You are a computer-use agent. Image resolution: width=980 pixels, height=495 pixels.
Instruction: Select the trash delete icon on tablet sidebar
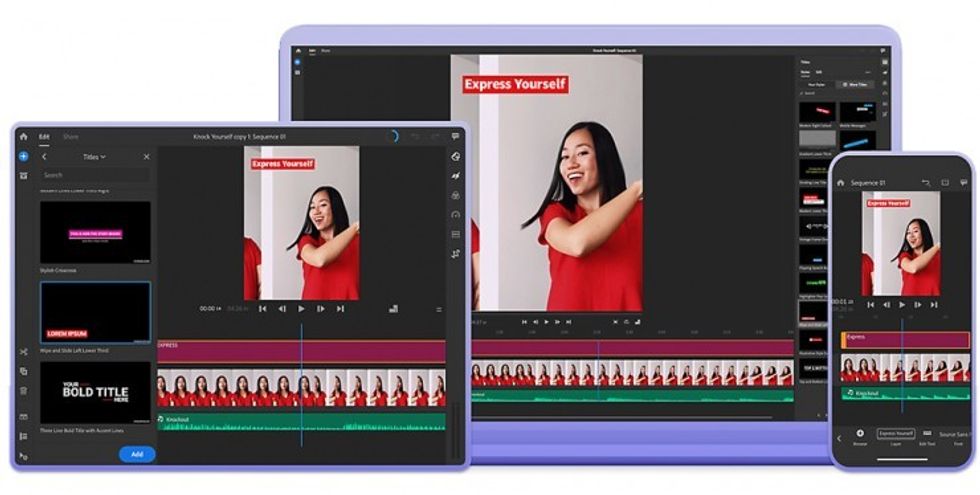tap(24, 391)
